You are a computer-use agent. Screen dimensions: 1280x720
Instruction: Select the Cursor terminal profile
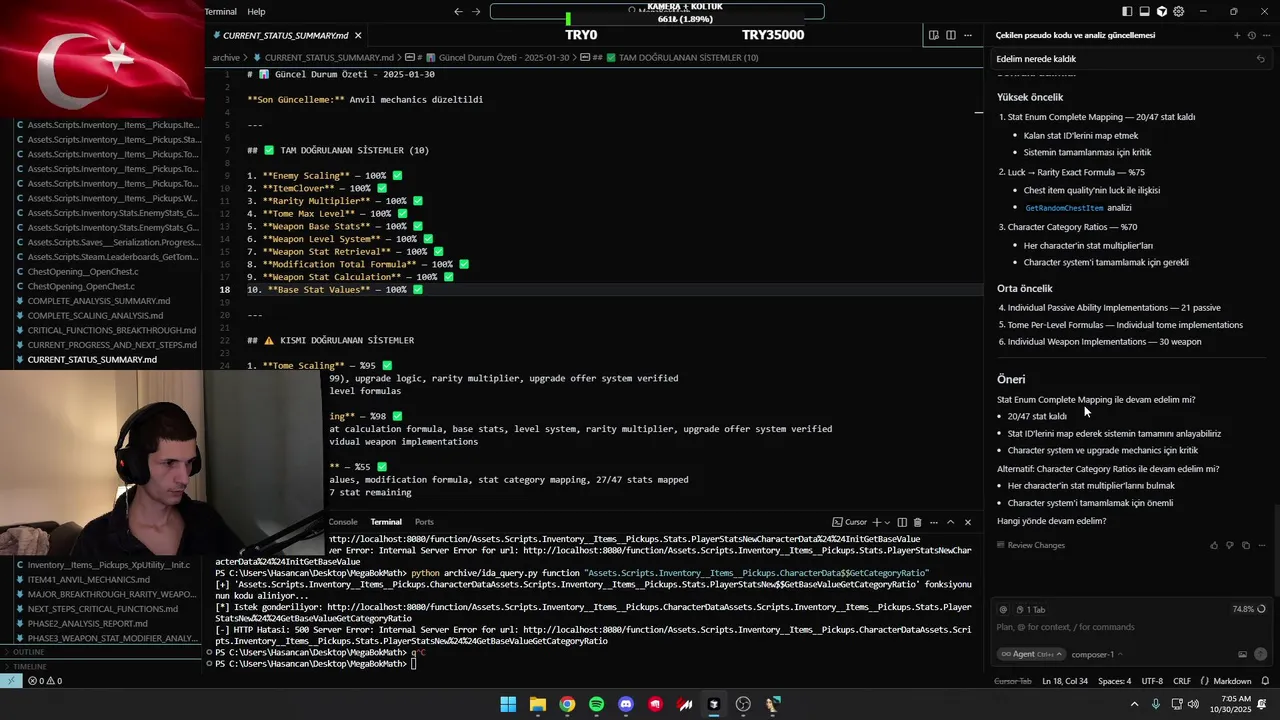[849, 522]
